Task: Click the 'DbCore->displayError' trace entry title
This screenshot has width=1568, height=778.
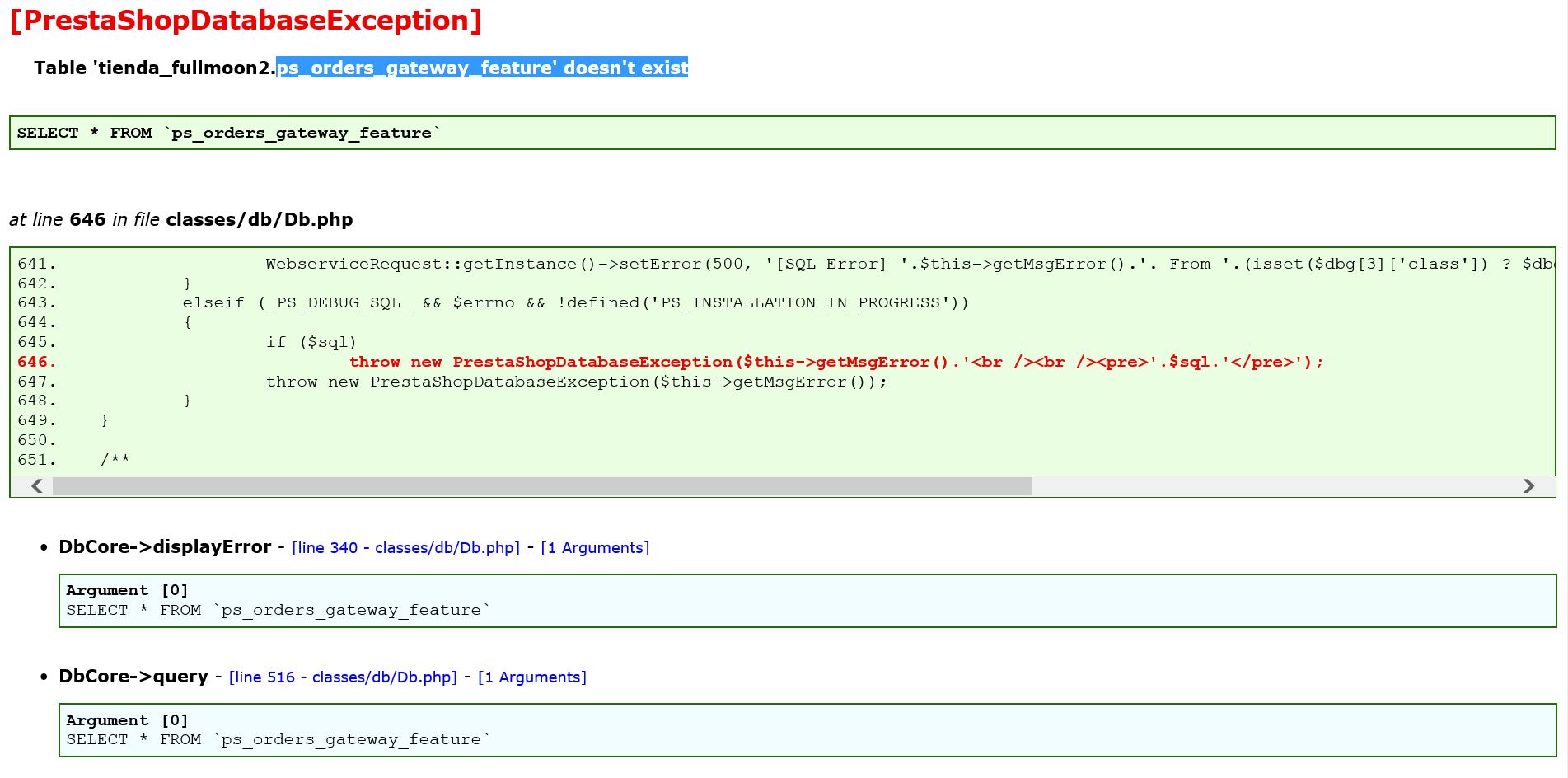Action: click(x=165, y=547)
